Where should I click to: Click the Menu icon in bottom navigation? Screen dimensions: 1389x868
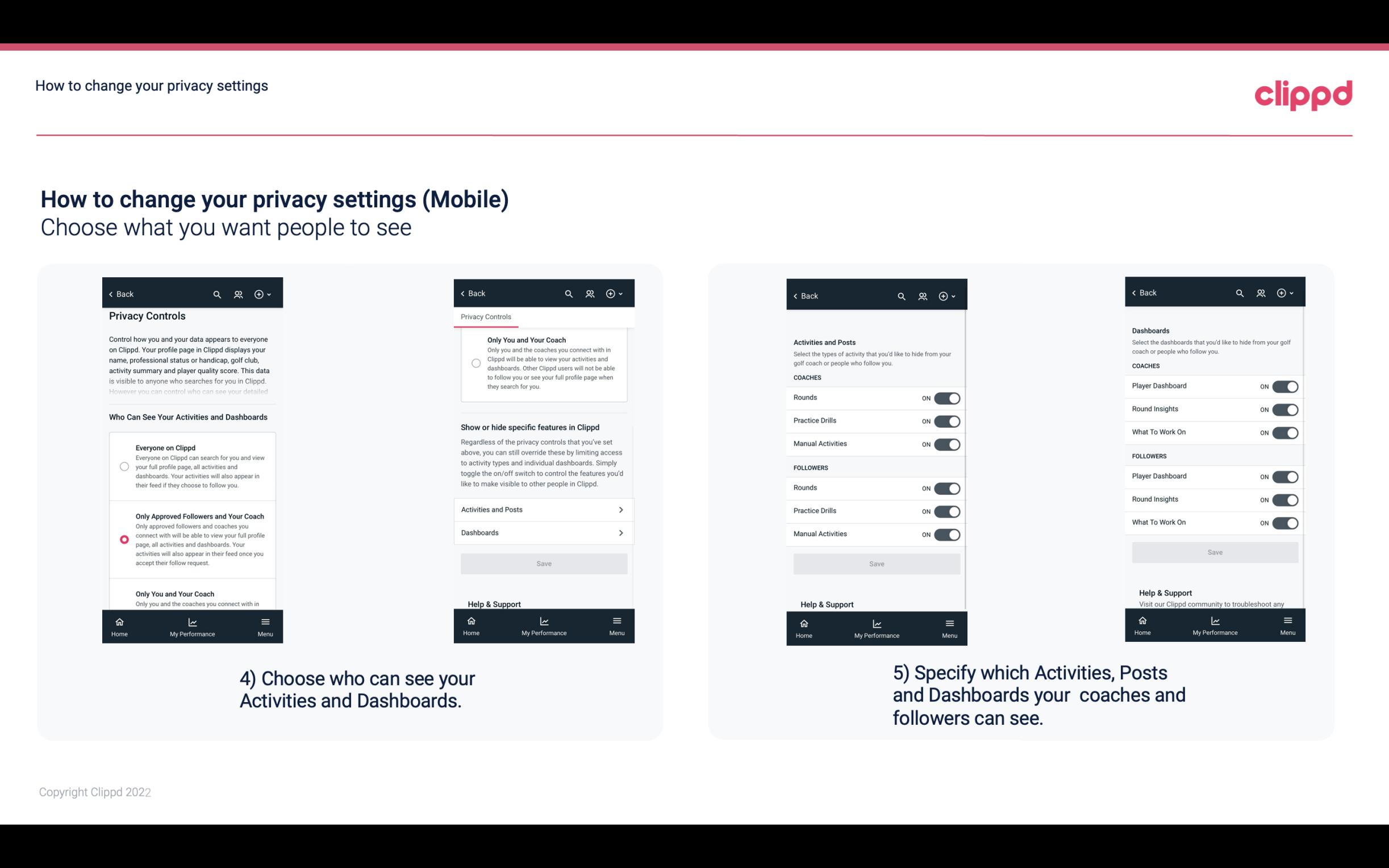[x=265, y=620]
